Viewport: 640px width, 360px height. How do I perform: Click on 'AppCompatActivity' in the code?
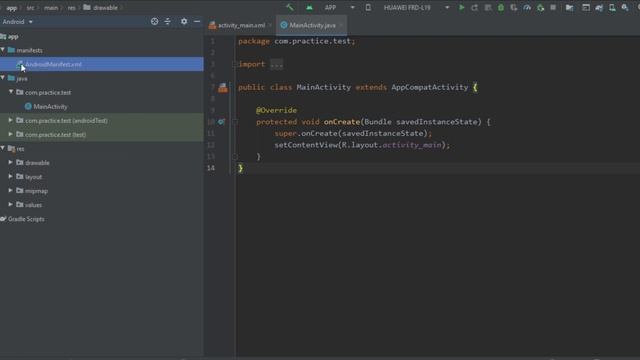point(429,87)
